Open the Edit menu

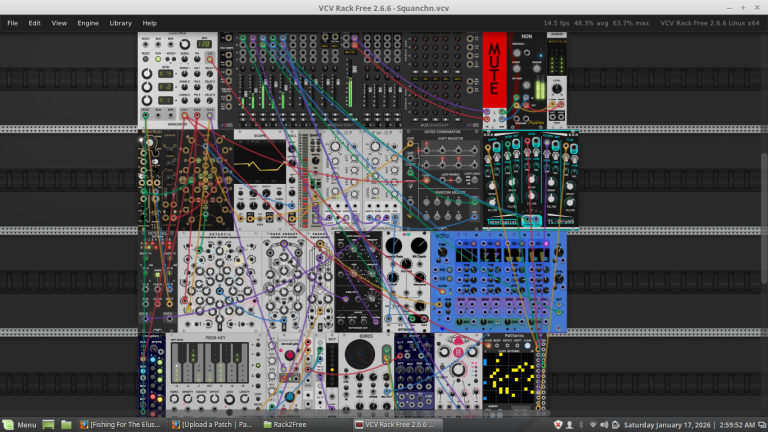point(34,23)
